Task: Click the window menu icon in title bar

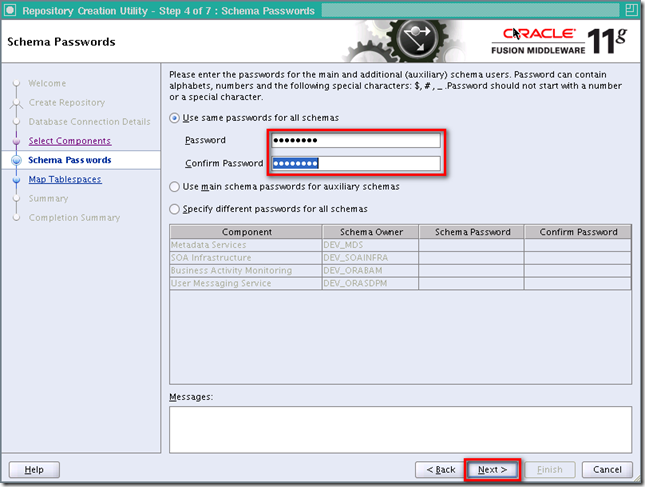Action: click(x=10, y=10)
